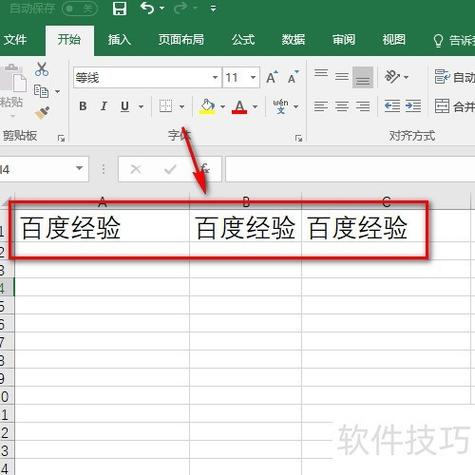Click the Decrease Indent icon
The image size is (475, 475).
coord(392,106)
